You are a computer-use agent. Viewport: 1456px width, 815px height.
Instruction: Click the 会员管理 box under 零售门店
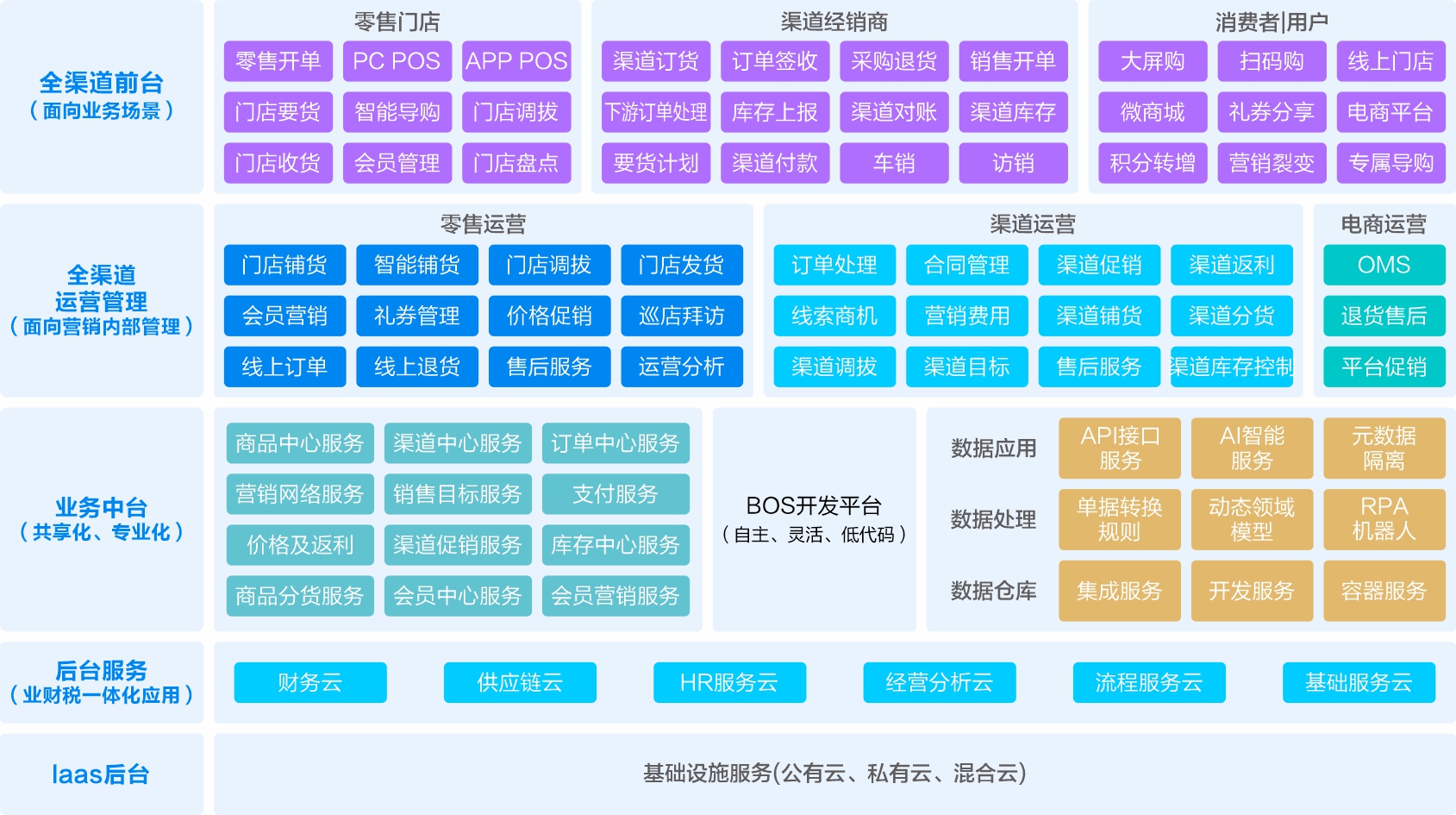[397, 162]
